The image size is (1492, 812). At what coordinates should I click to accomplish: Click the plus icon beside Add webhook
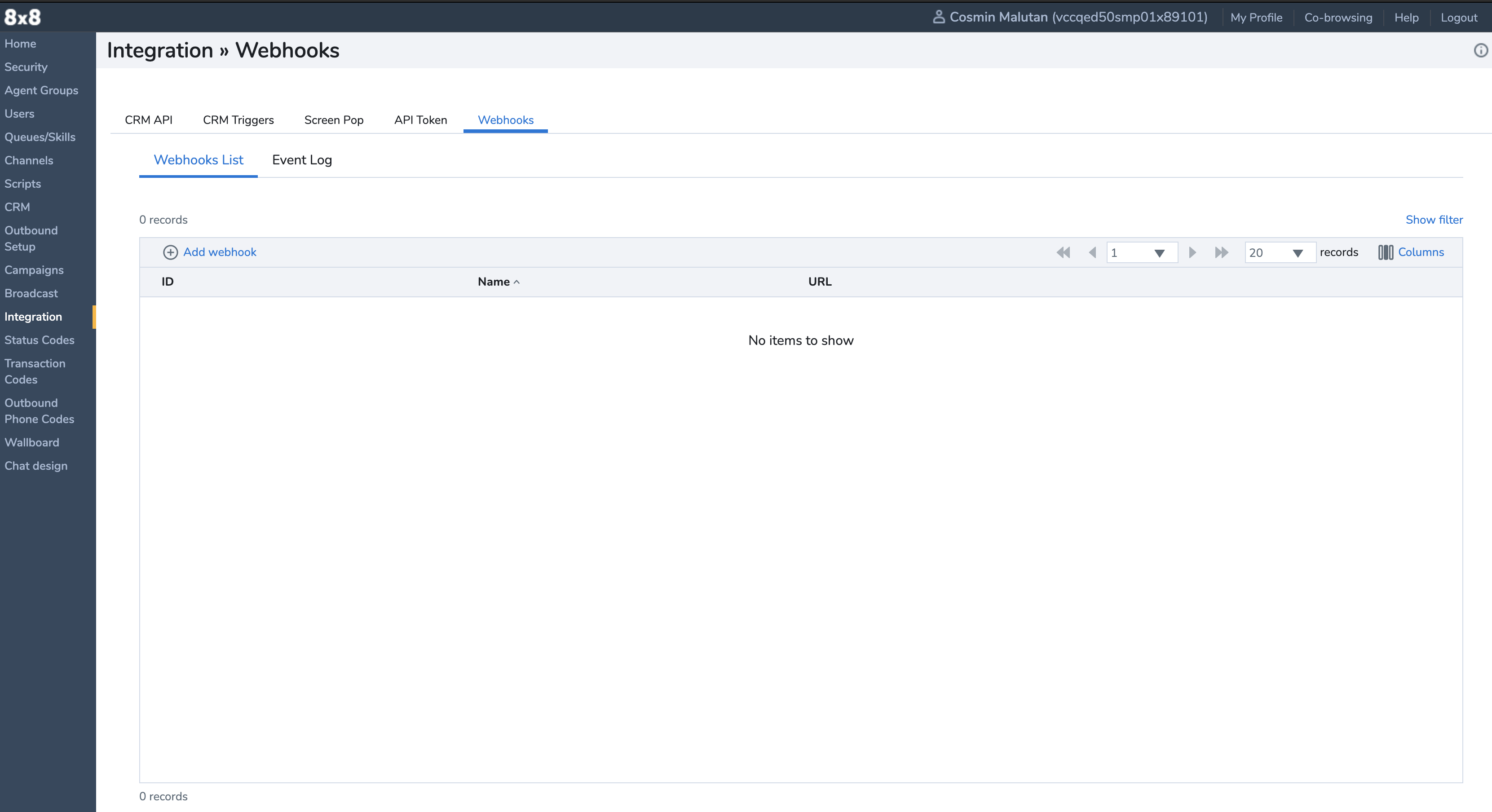point(170,252)
